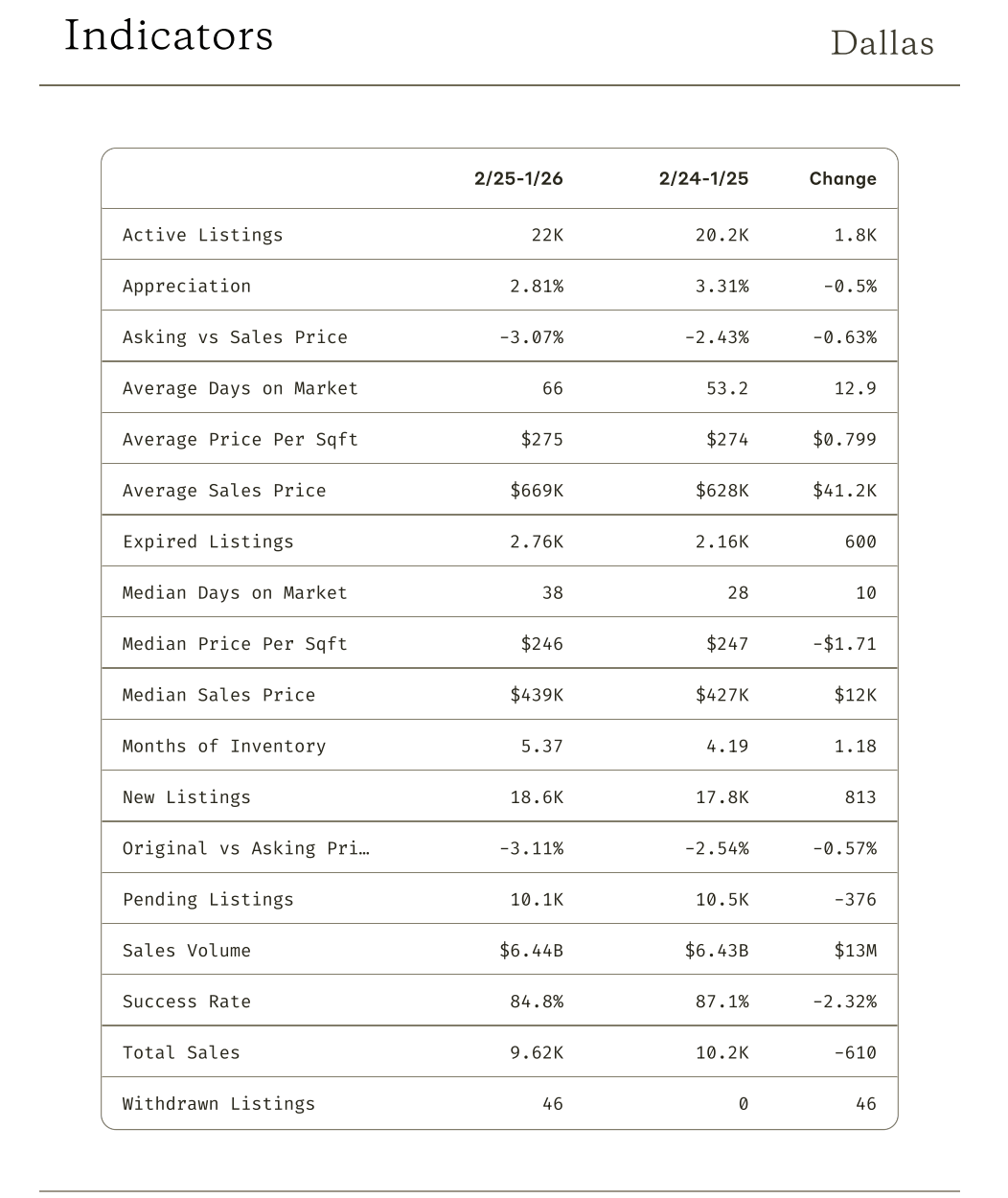Select the Months of Inventory label
Image resolution: width=1008 pixels, height=1198 pixels.
click(224, 746)
